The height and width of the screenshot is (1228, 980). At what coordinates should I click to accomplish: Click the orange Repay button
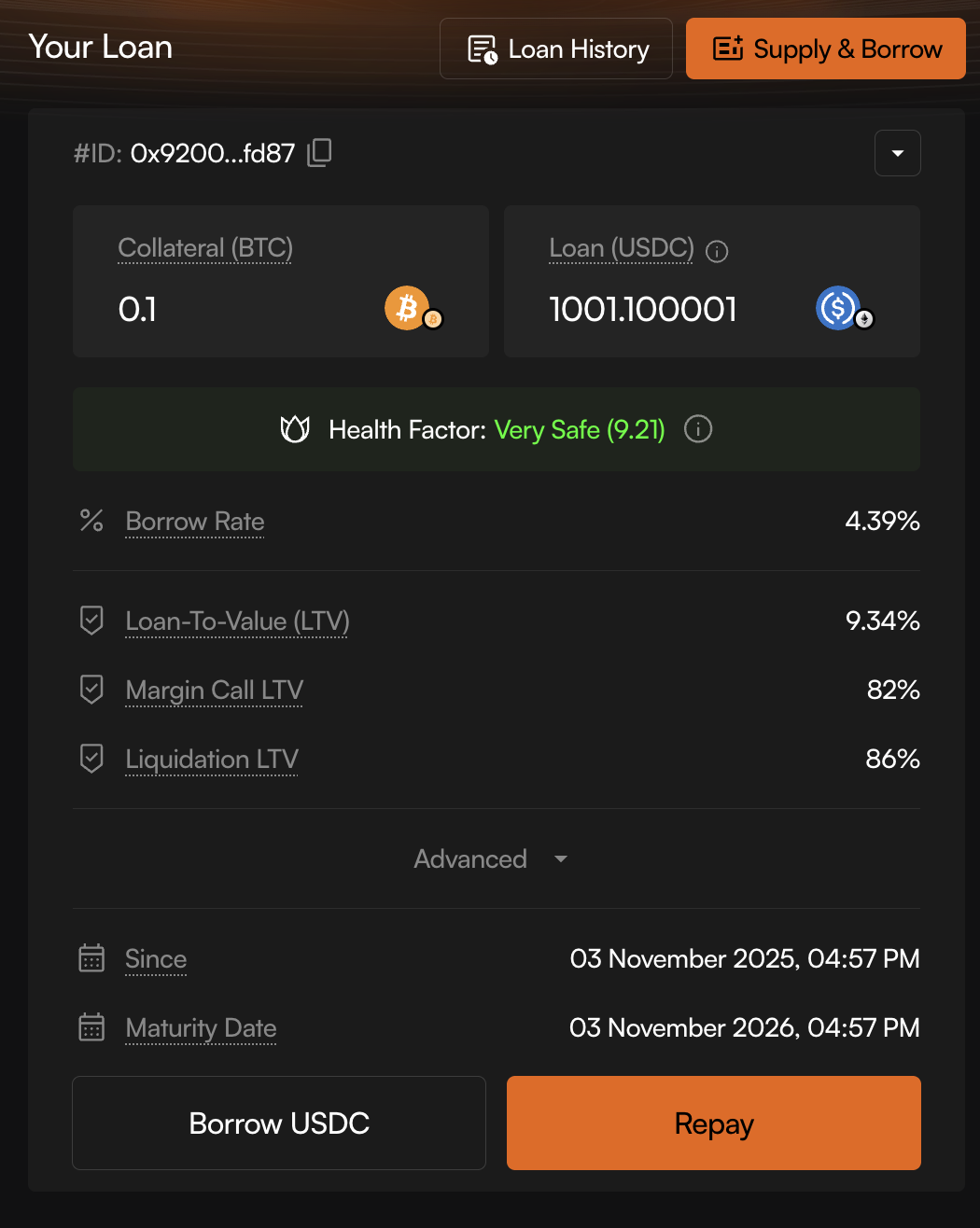[714, 1123]
